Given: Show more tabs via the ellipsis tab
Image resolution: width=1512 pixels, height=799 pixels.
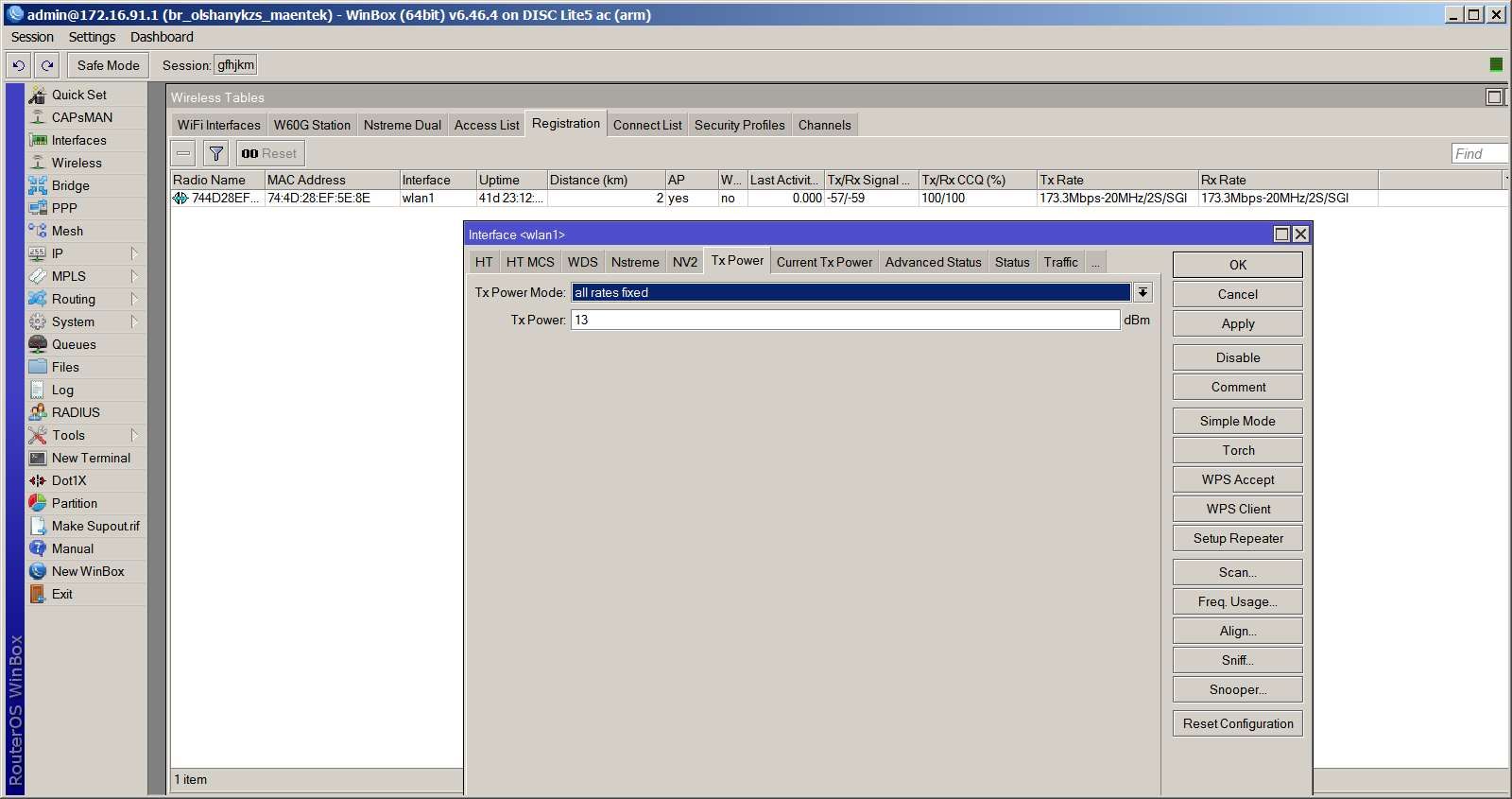Looking at the screenshot, I should pyautogui.click(x=1095, y=263).
